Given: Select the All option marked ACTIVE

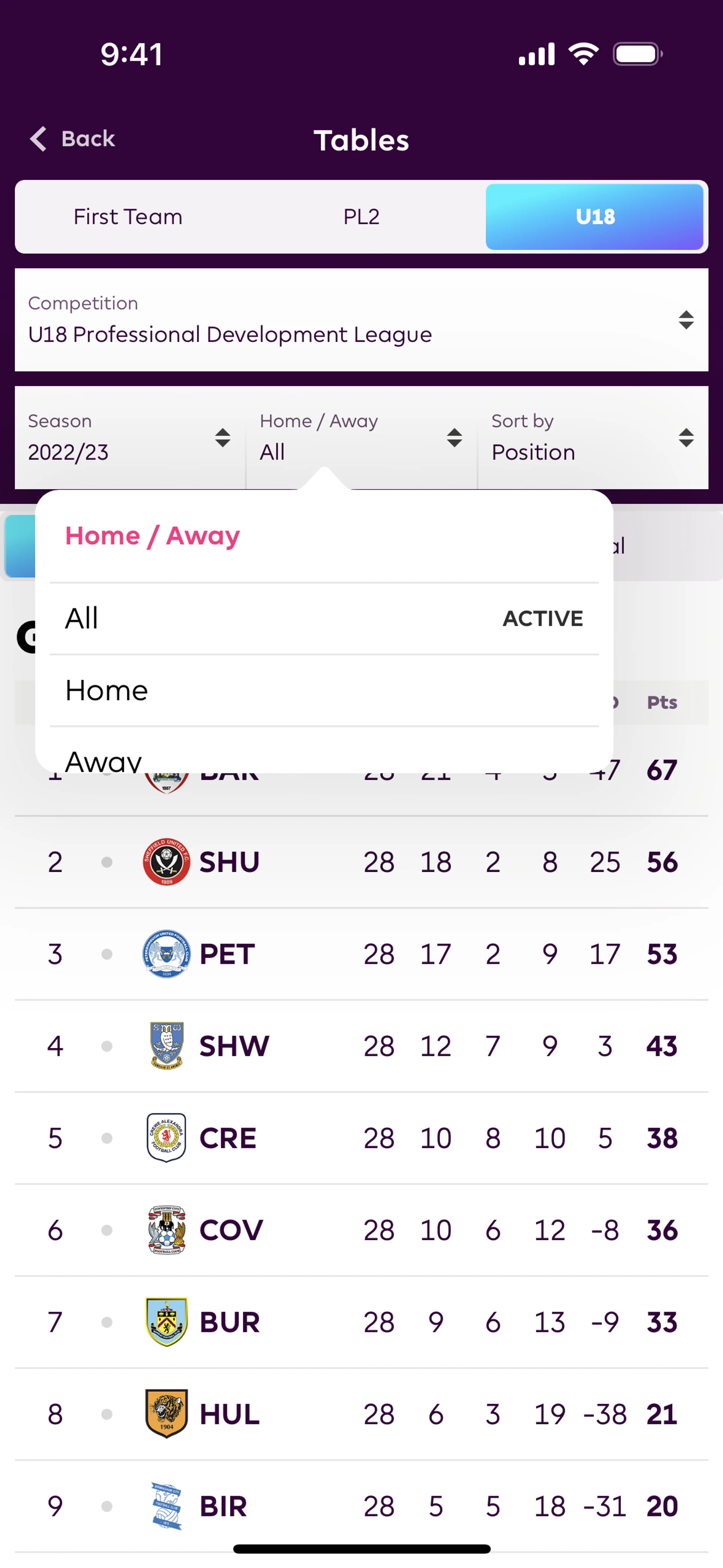Looking at the screenshot, I should point(324,619).
